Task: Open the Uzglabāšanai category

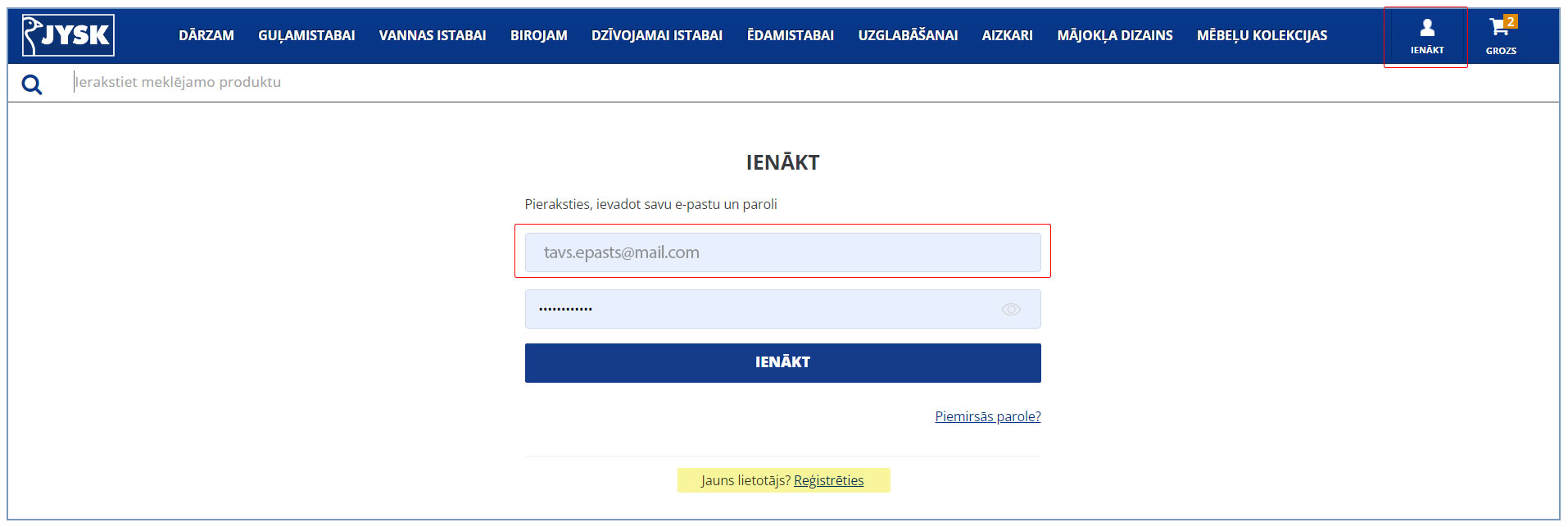Action: tap(908, 35)
